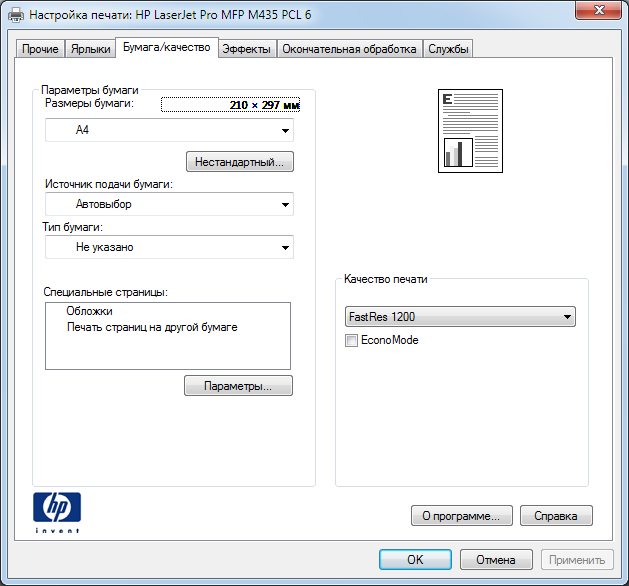The image size is (629, 586).
Task: Click the page preview thumbnail
Action: [470, 131]
